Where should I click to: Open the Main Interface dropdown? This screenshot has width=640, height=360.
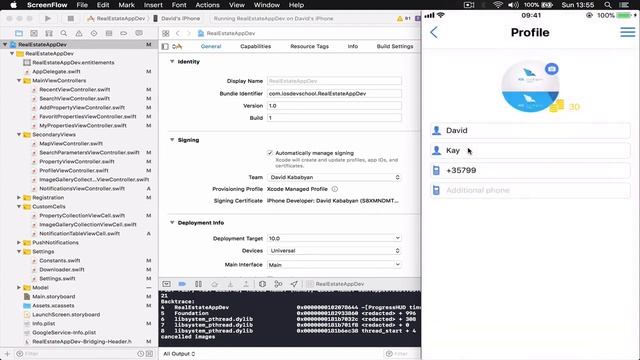click(x=334, y=264)
